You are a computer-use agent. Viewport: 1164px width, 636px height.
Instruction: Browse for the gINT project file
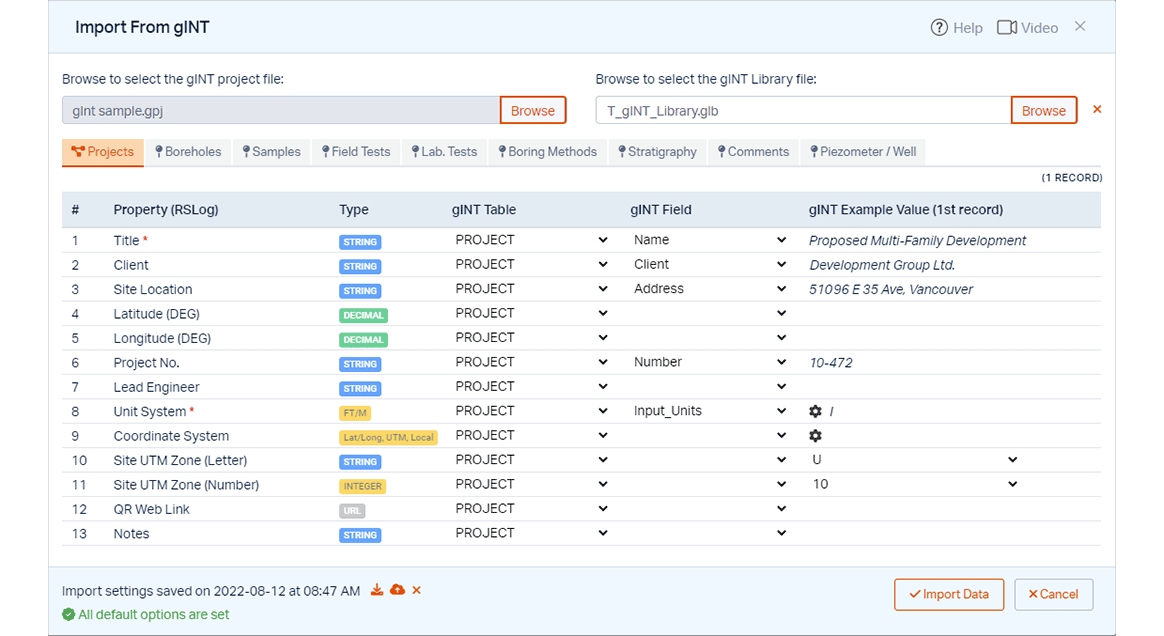coord(532,110)
